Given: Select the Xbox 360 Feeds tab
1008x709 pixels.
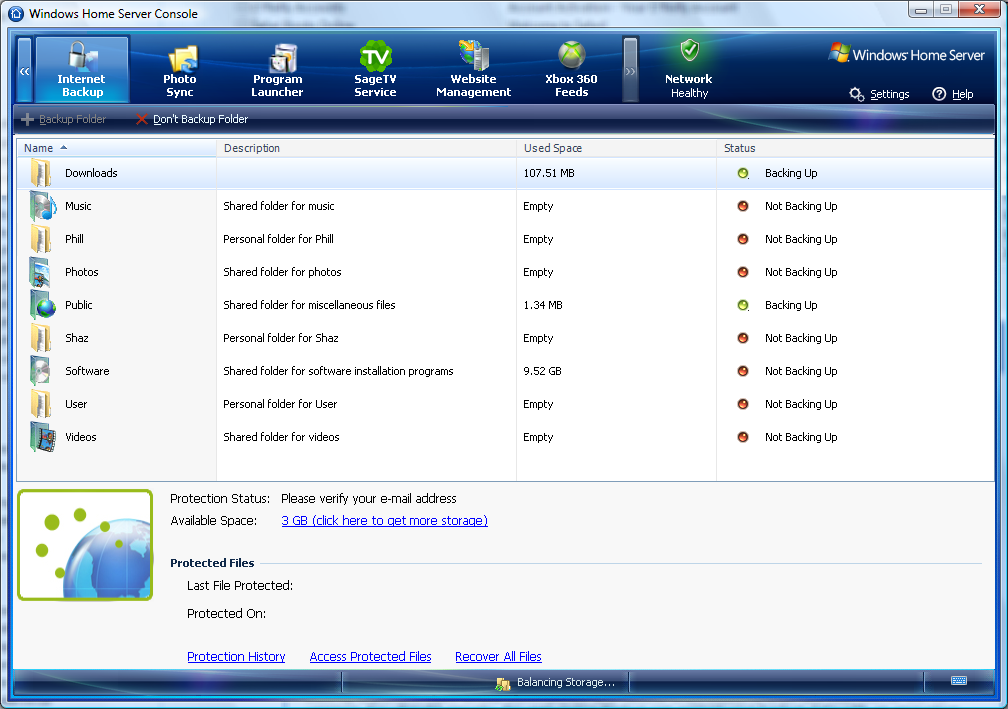Looking at the screenshot, I should 571,69.
